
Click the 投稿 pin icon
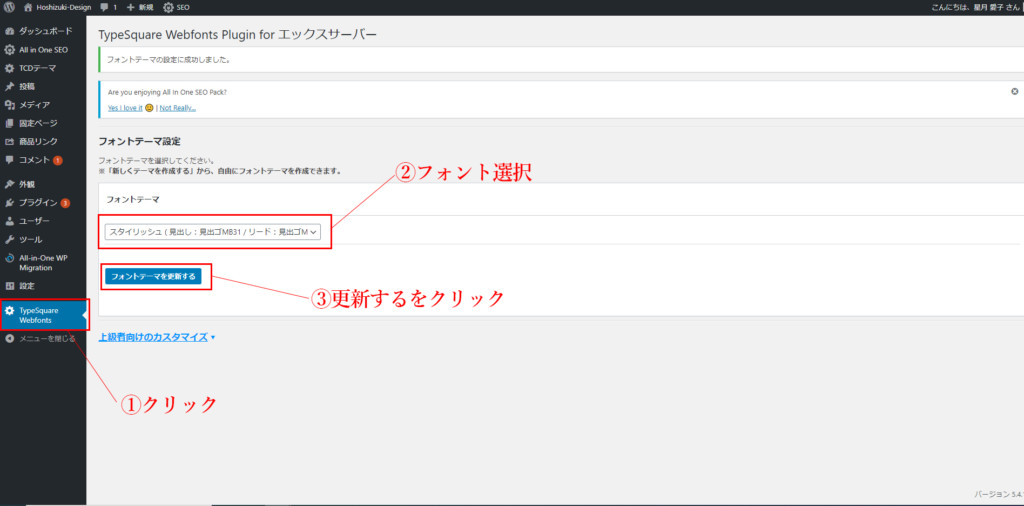pos(9,86)
